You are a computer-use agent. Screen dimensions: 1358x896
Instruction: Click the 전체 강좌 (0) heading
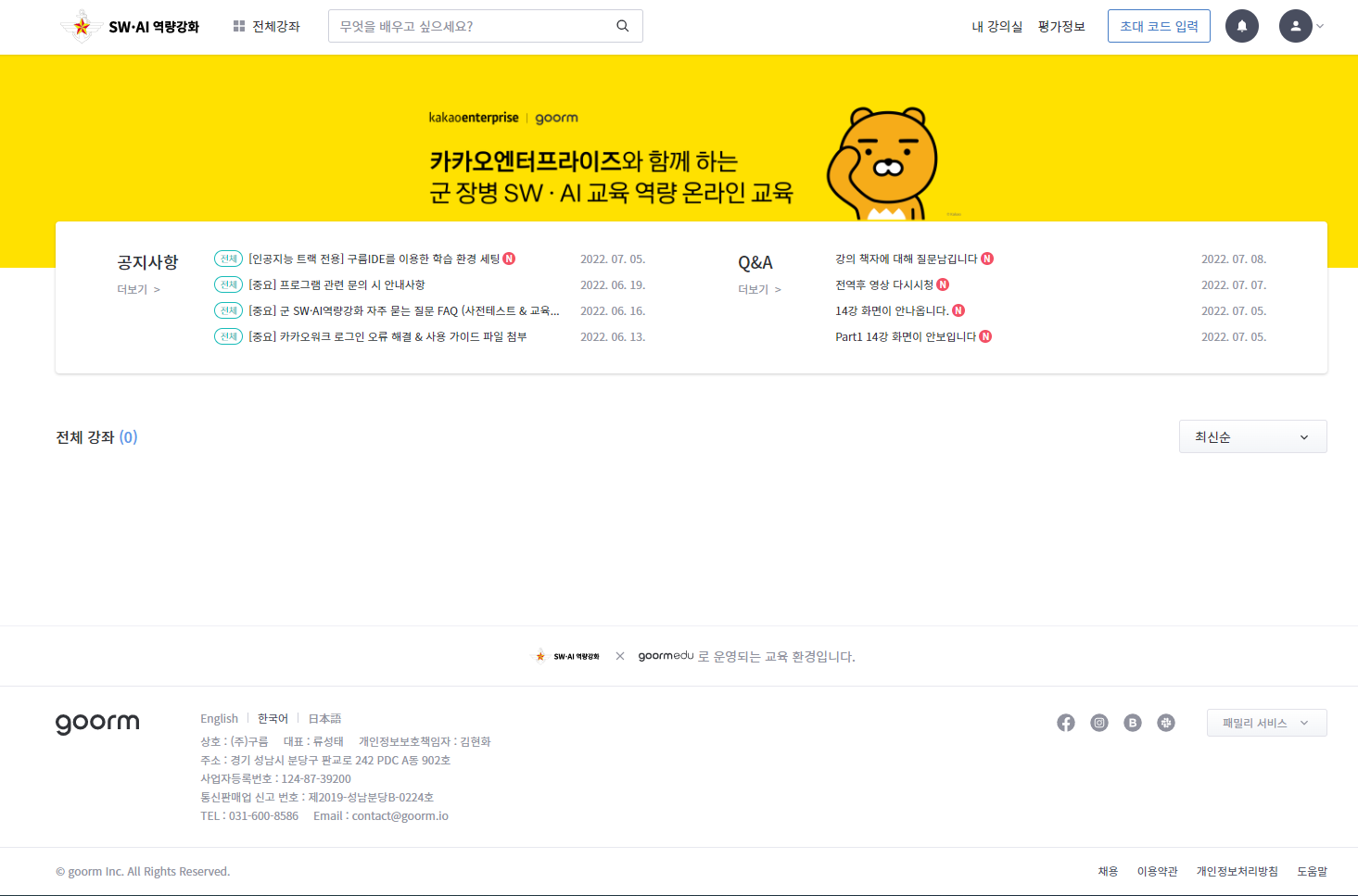click(x=96, y=436)
